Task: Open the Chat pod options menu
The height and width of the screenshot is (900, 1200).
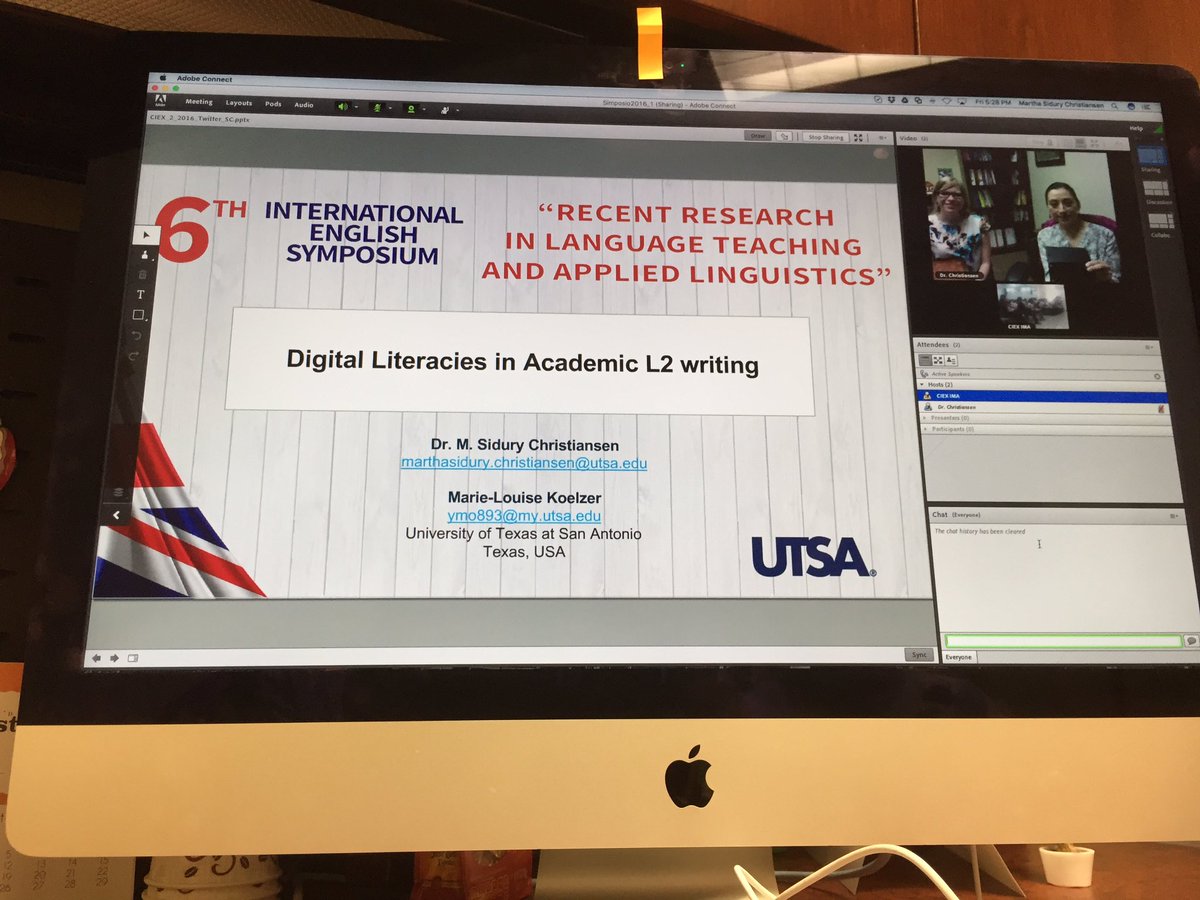Action: [x=1174, y=516]
